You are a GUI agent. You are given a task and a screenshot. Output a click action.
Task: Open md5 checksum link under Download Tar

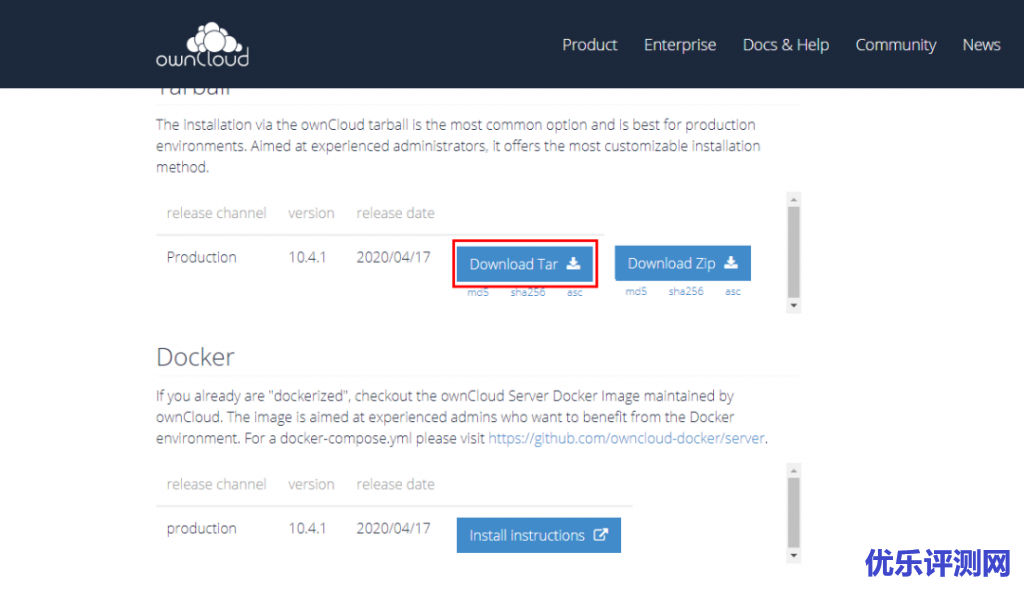click(x=478, y=292)
